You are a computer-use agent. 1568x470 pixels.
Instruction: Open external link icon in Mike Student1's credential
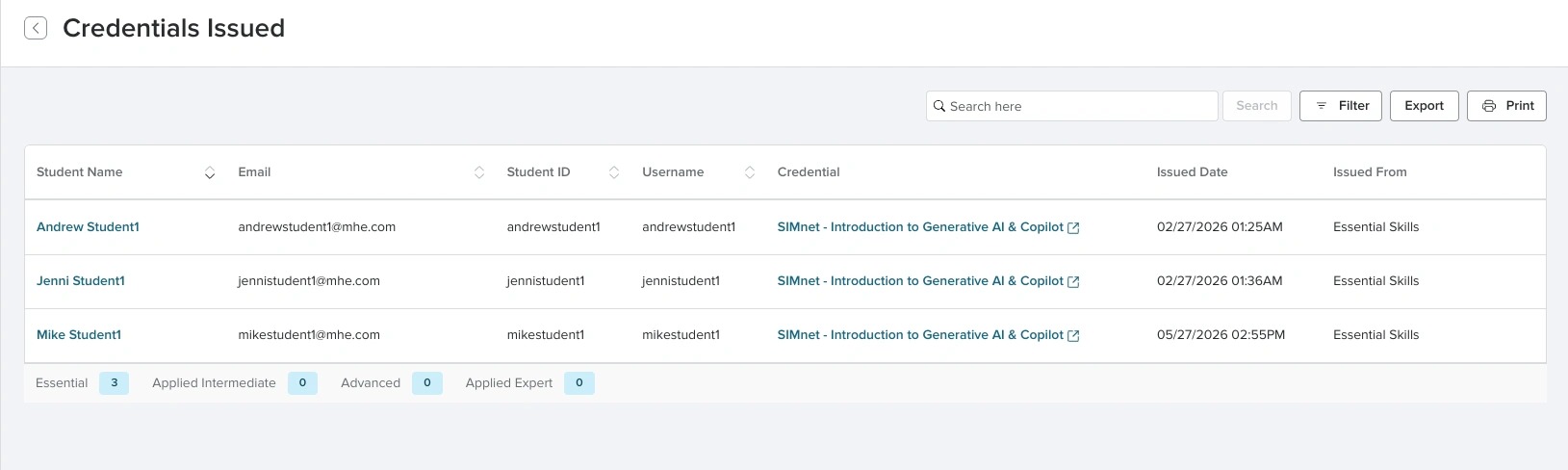1073,336
